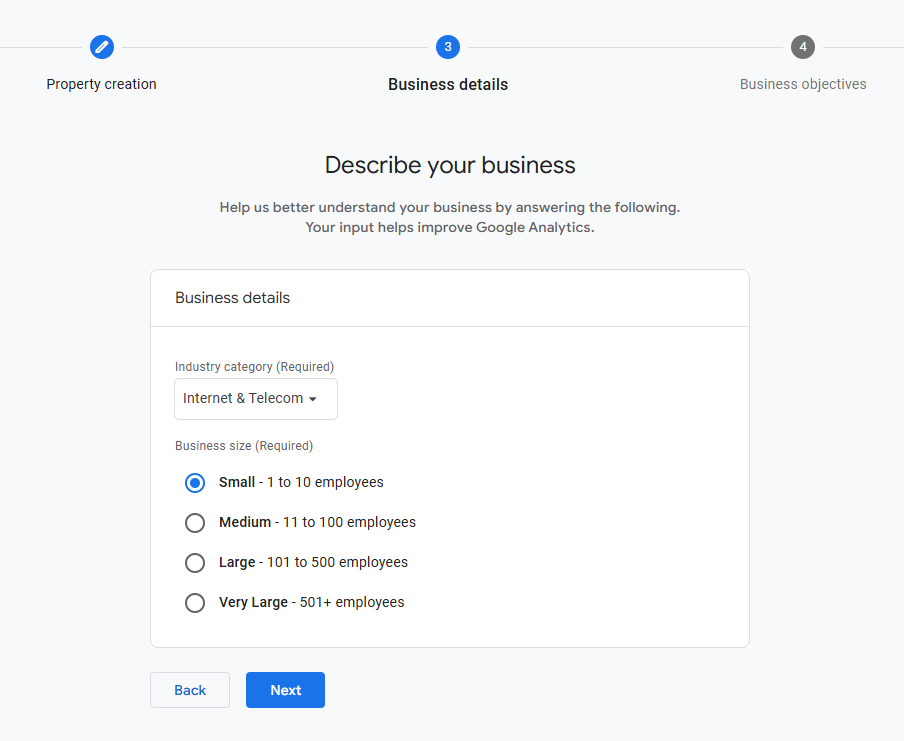
Task: Choose Very Large 501+ employees option
Action: tap(195, 603)
